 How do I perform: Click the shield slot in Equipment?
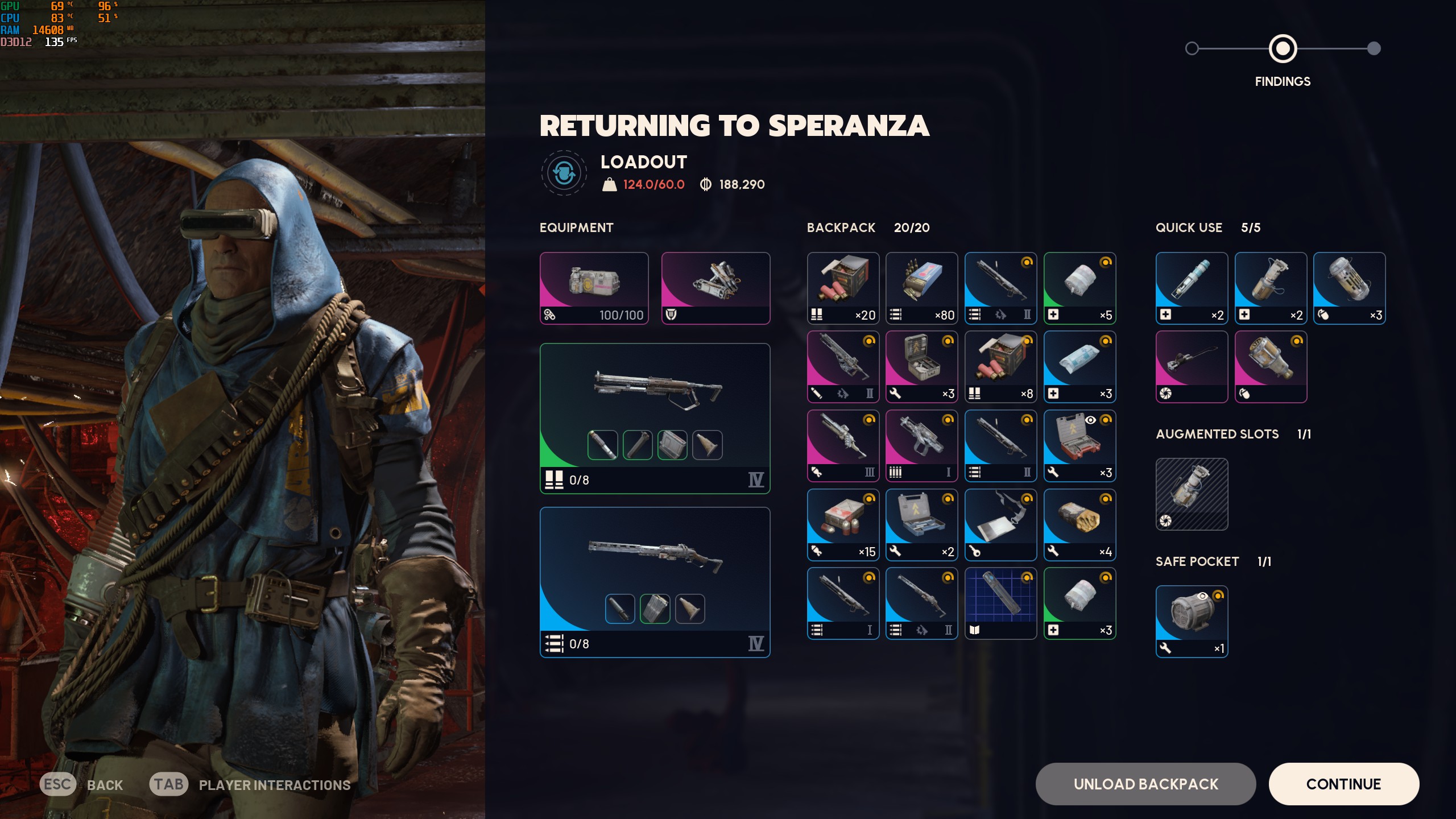click(x=715, y=288)
